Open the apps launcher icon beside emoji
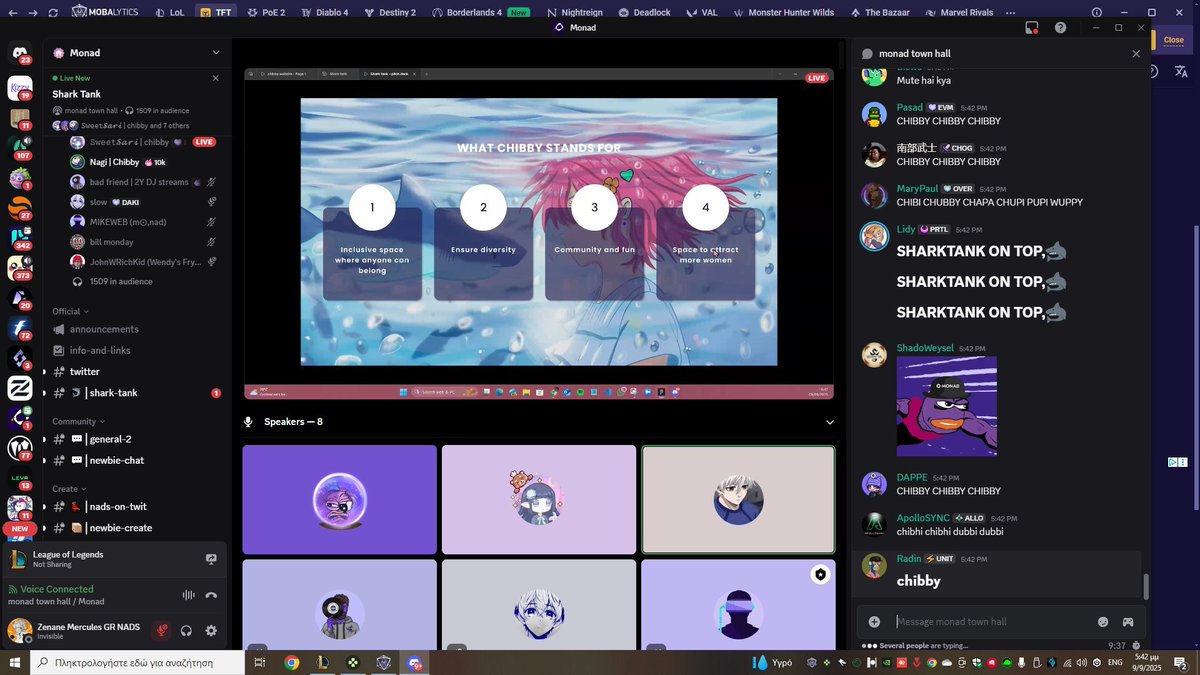 pos(1127,621)
